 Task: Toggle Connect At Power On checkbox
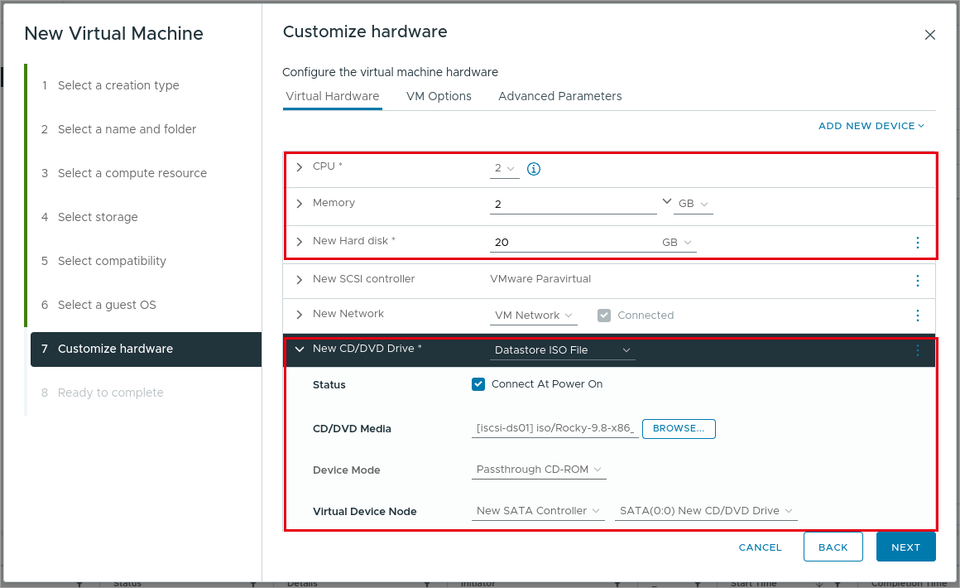pyautogui.click(x=478, y=384)
